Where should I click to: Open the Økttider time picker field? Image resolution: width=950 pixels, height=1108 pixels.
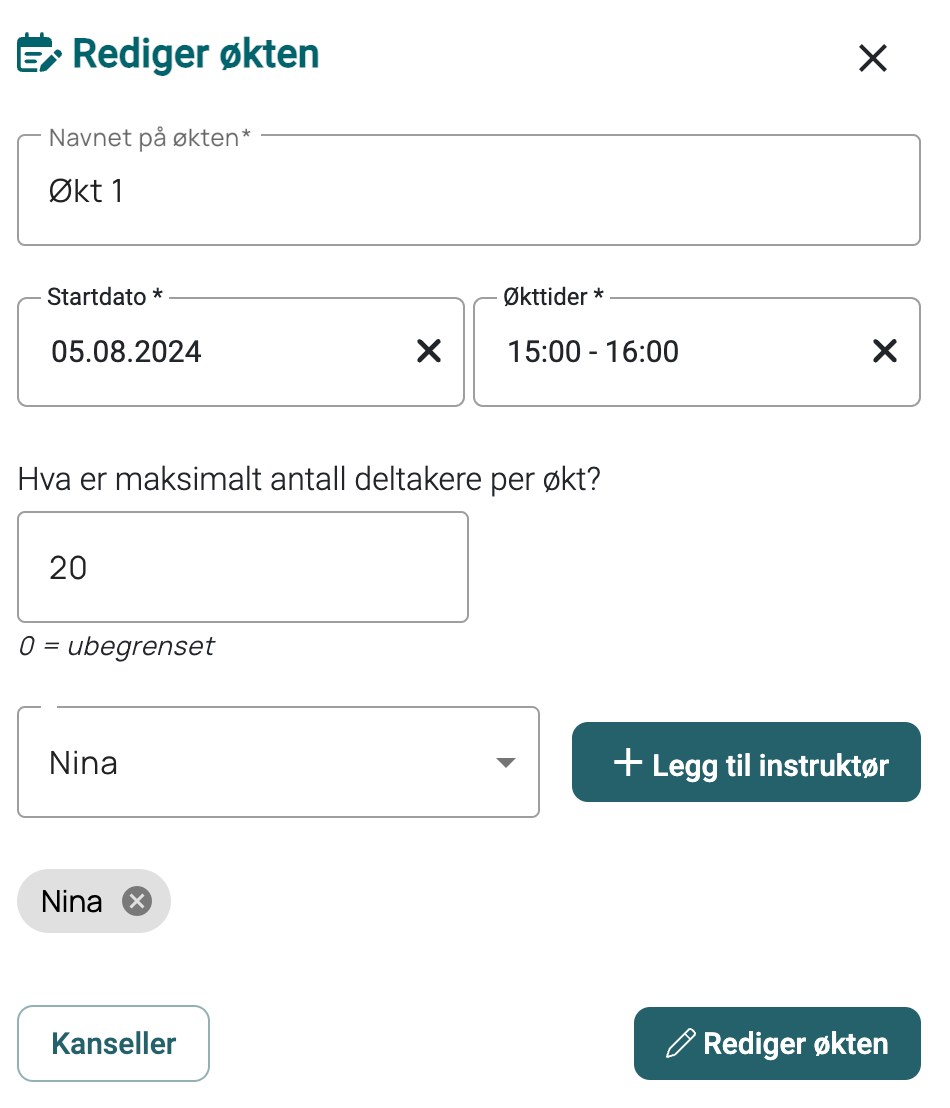tap(697, 352)
